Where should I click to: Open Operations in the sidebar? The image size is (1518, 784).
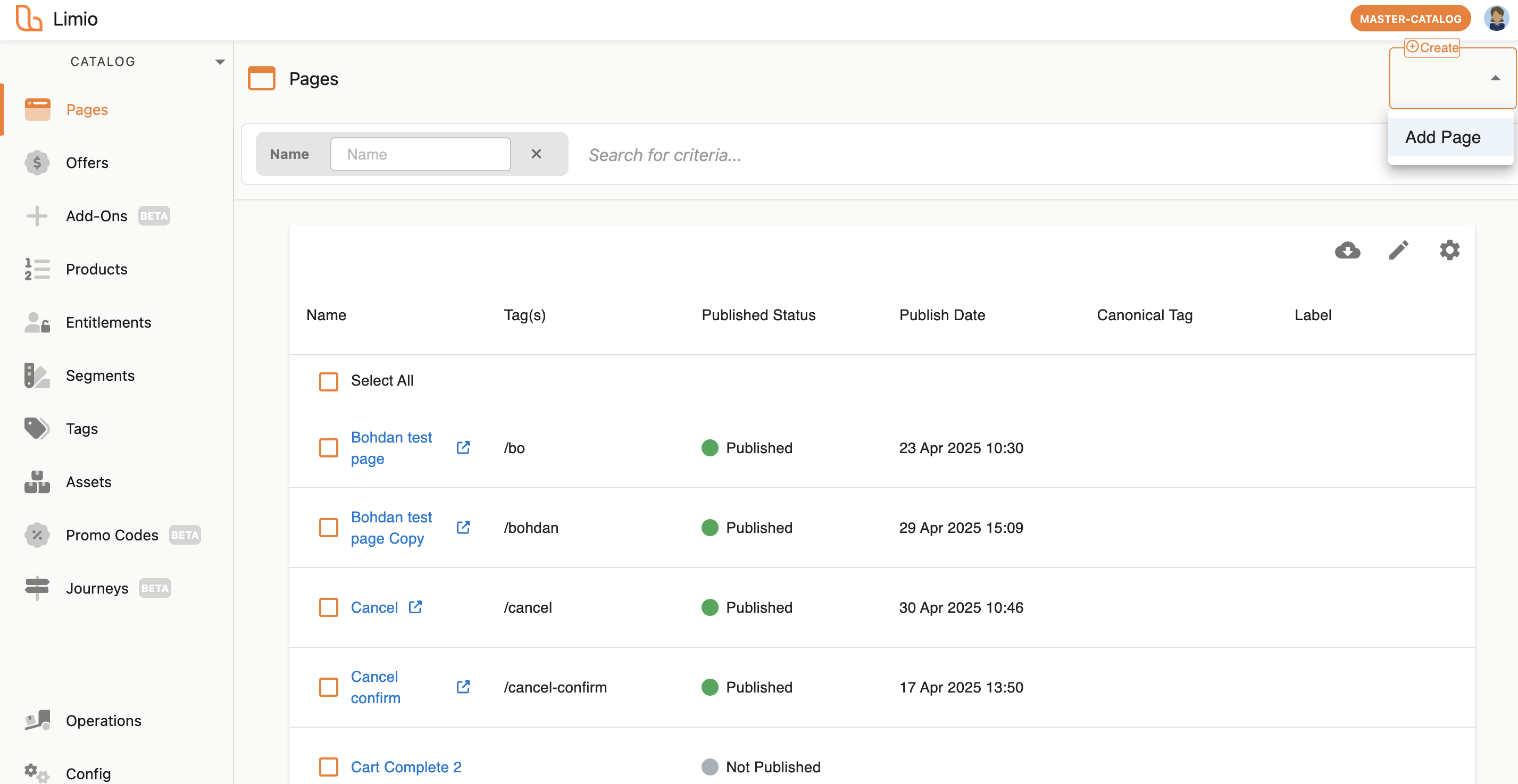pyautogui.click(x=104, y=720)
